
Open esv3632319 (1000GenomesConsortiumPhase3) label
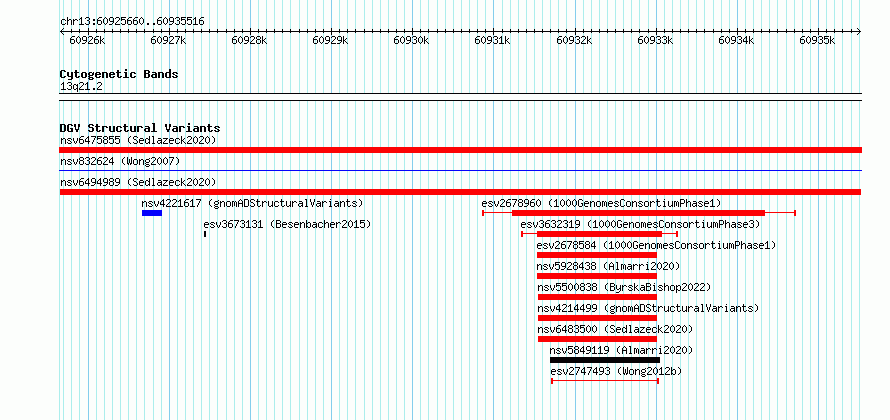(640, 224)
